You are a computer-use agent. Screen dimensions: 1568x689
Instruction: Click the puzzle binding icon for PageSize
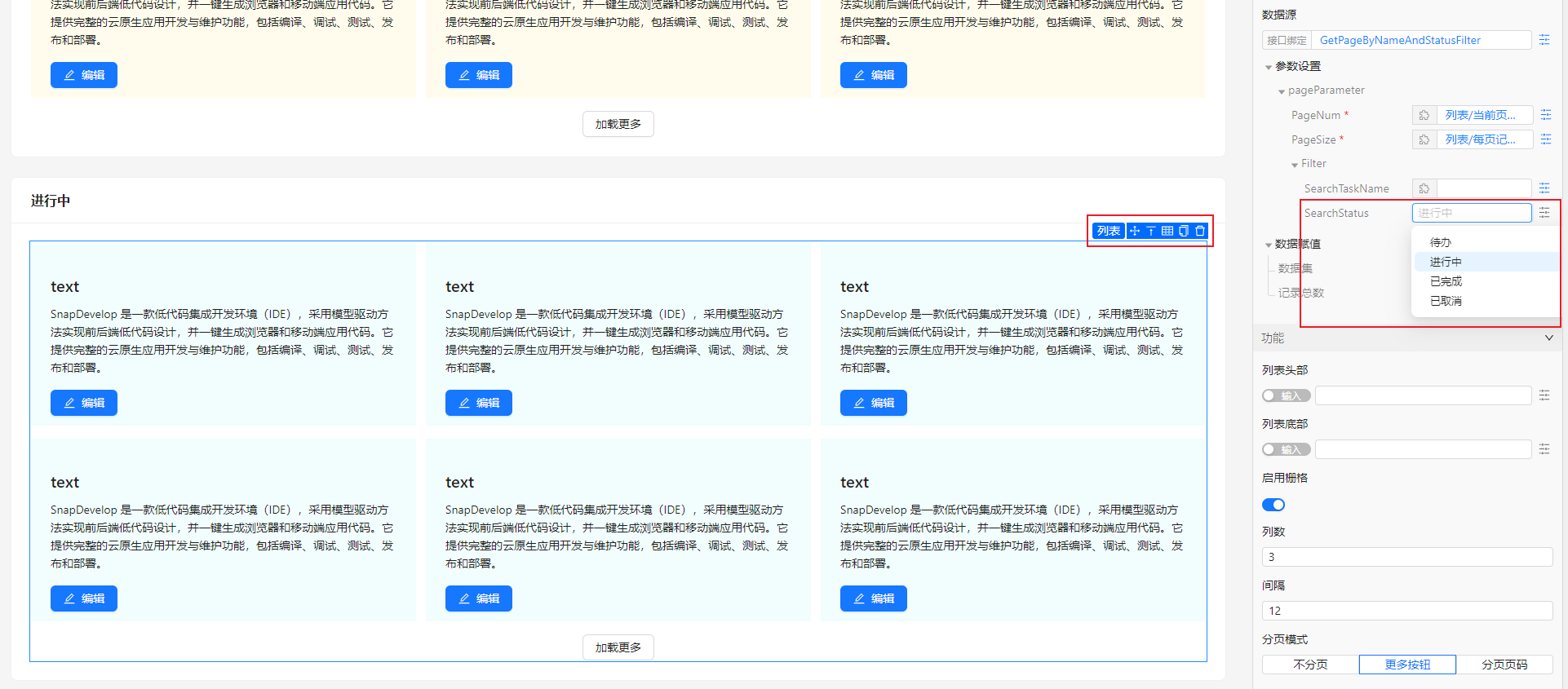1424,139
